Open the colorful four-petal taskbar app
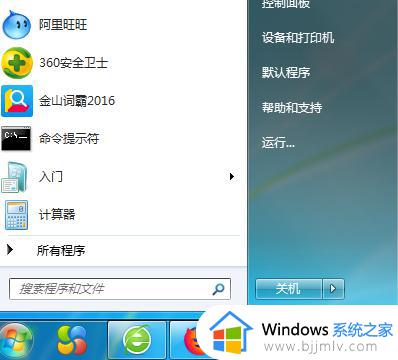Screen dimensions: 398x360 72,340
